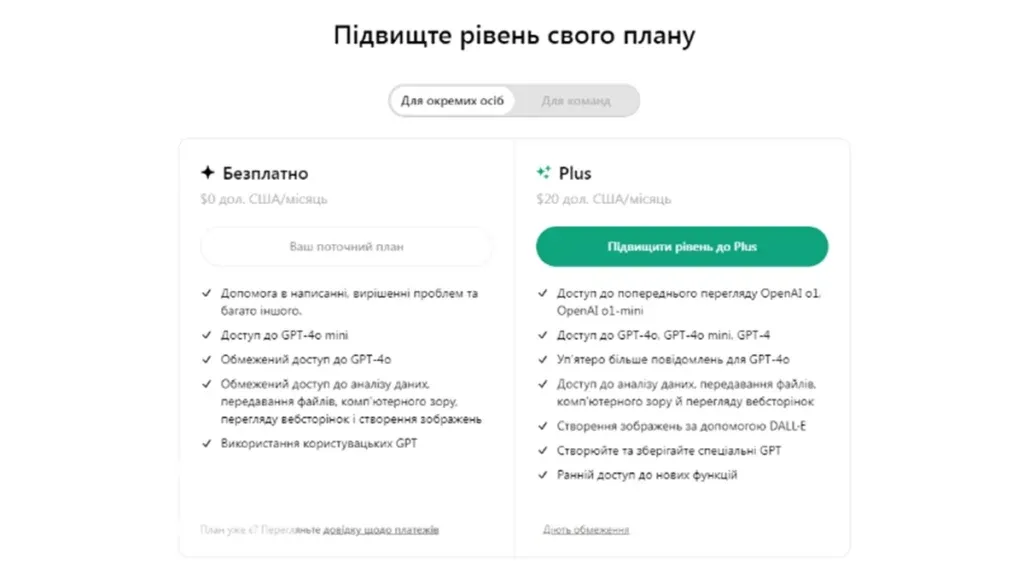Click the checkmark beside Уп'ятеро більше повідомлень
Image resolution: width=1024 pixels, height=576 pixels.
coord(541,358)
